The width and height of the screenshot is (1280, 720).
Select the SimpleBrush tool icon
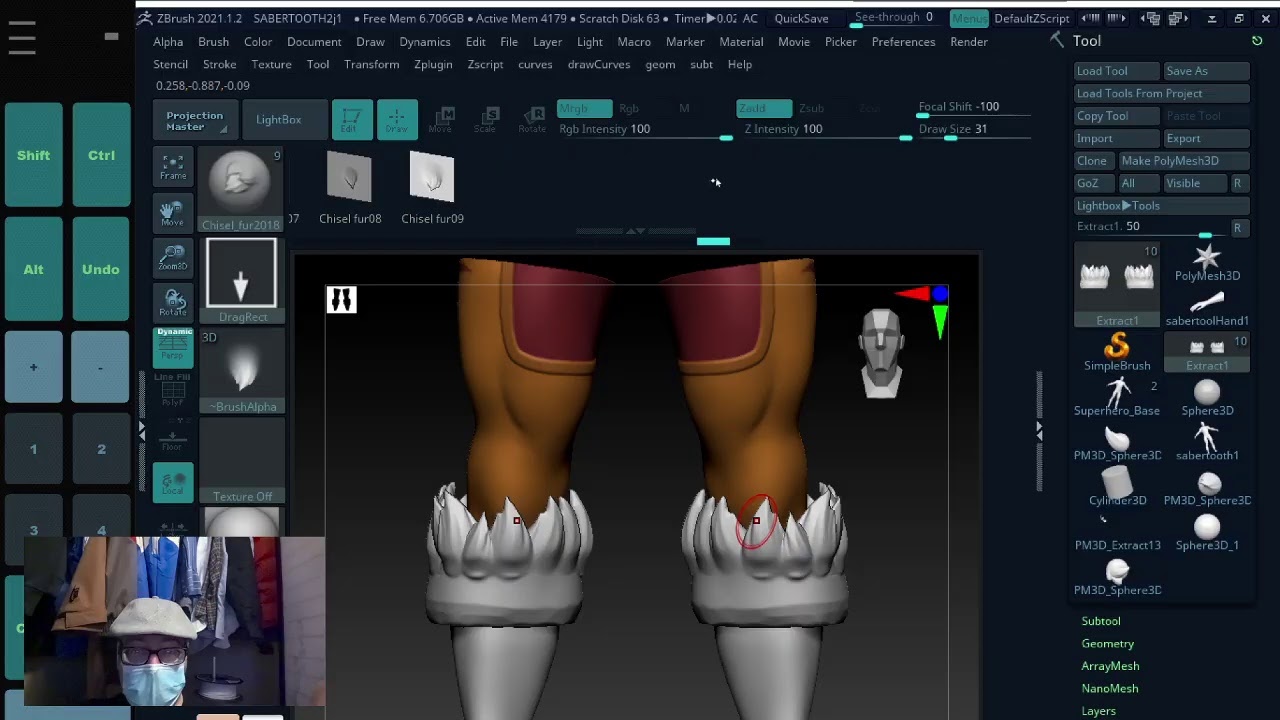pos(1117,353)
